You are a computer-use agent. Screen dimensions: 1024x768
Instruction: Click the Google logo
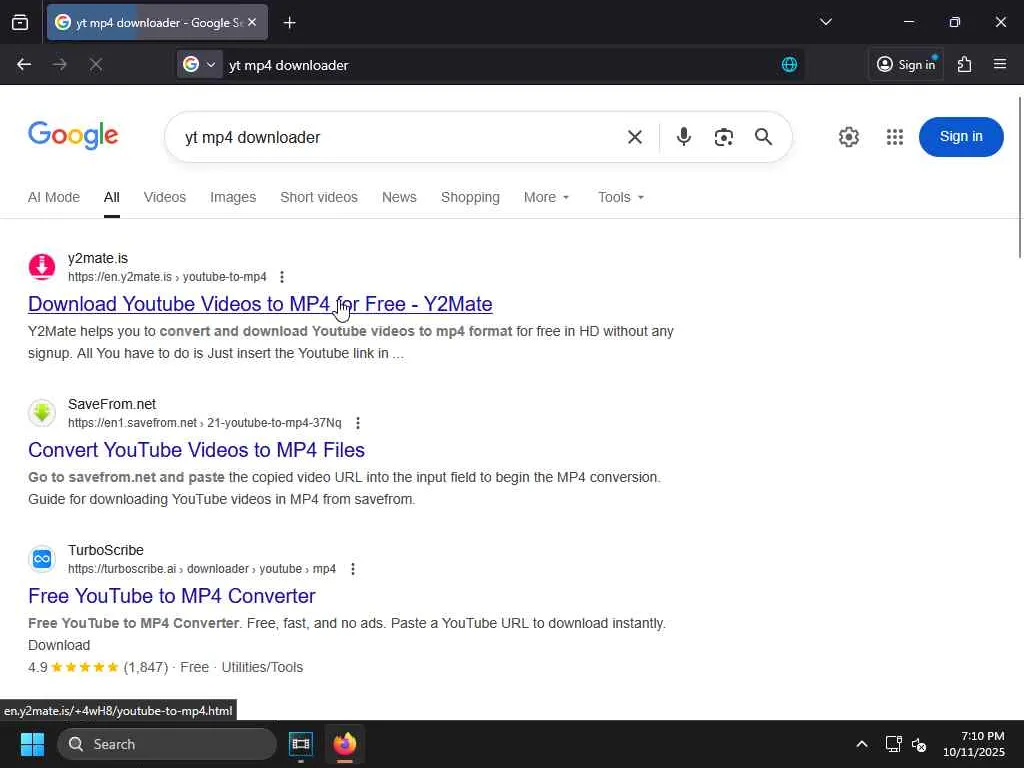coord(73,135)
